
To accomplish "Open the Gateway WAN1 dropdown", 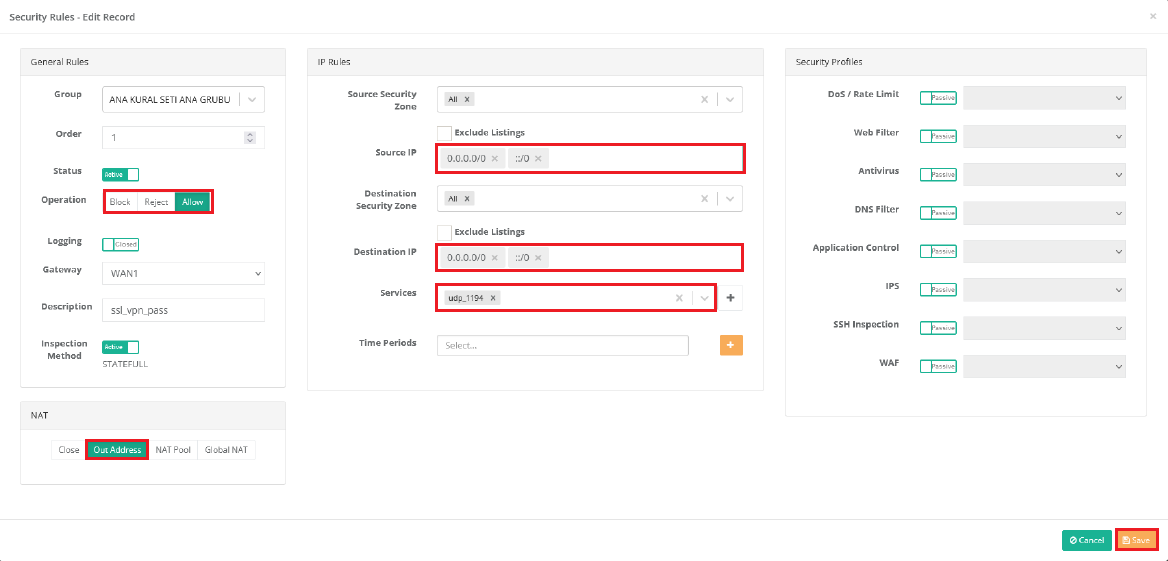I will [183, 273].
